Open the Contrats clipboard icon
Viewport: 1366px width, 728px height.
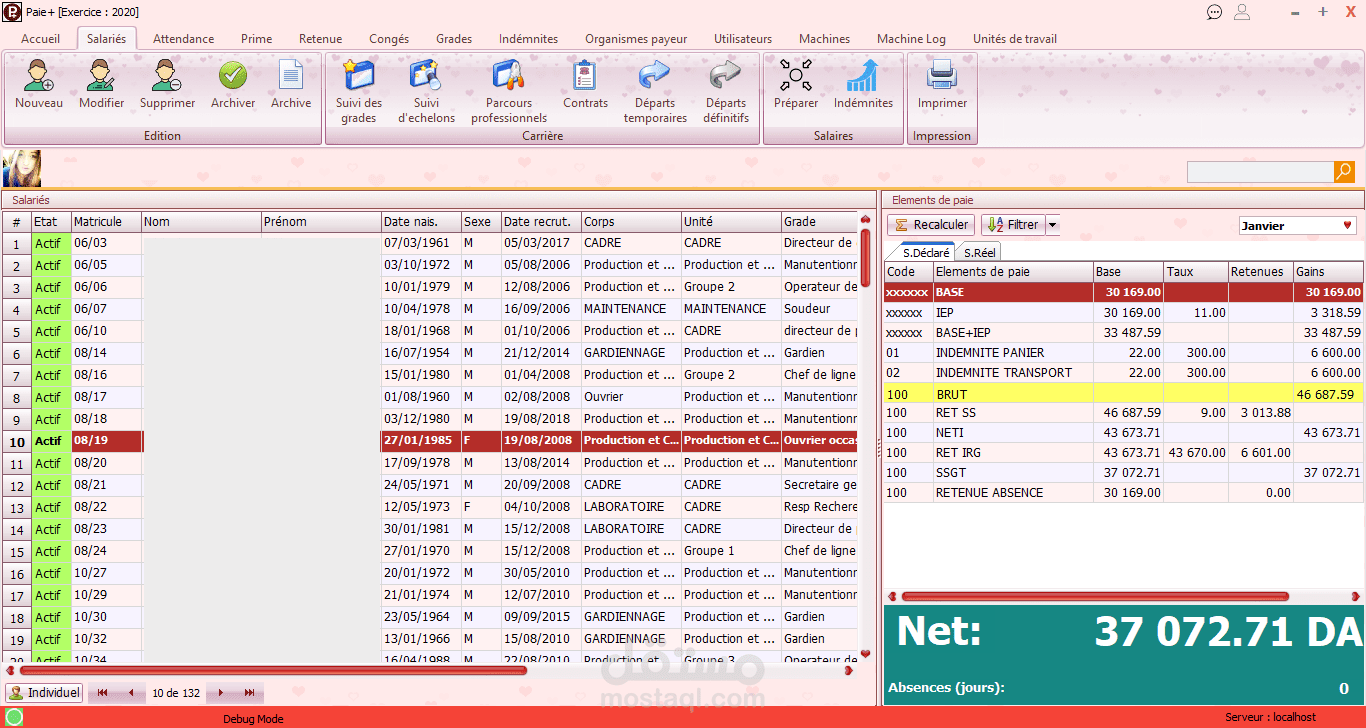pos(585,76)
